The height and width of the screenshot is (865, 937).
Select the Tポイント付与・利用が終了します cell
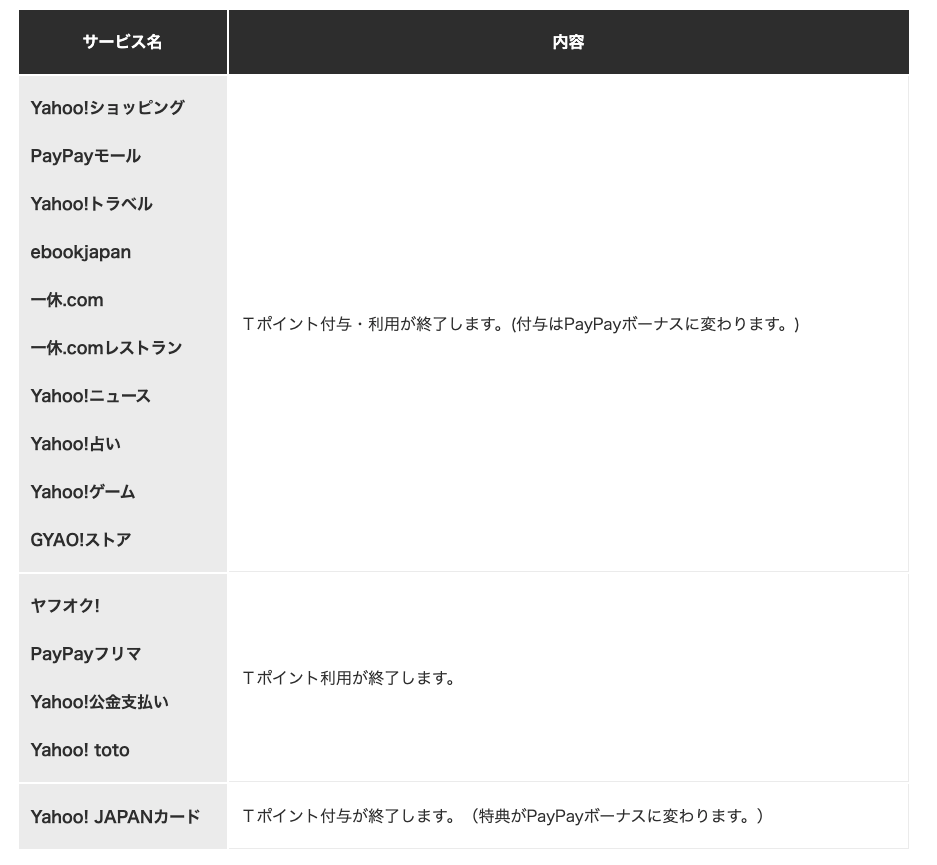523,323
